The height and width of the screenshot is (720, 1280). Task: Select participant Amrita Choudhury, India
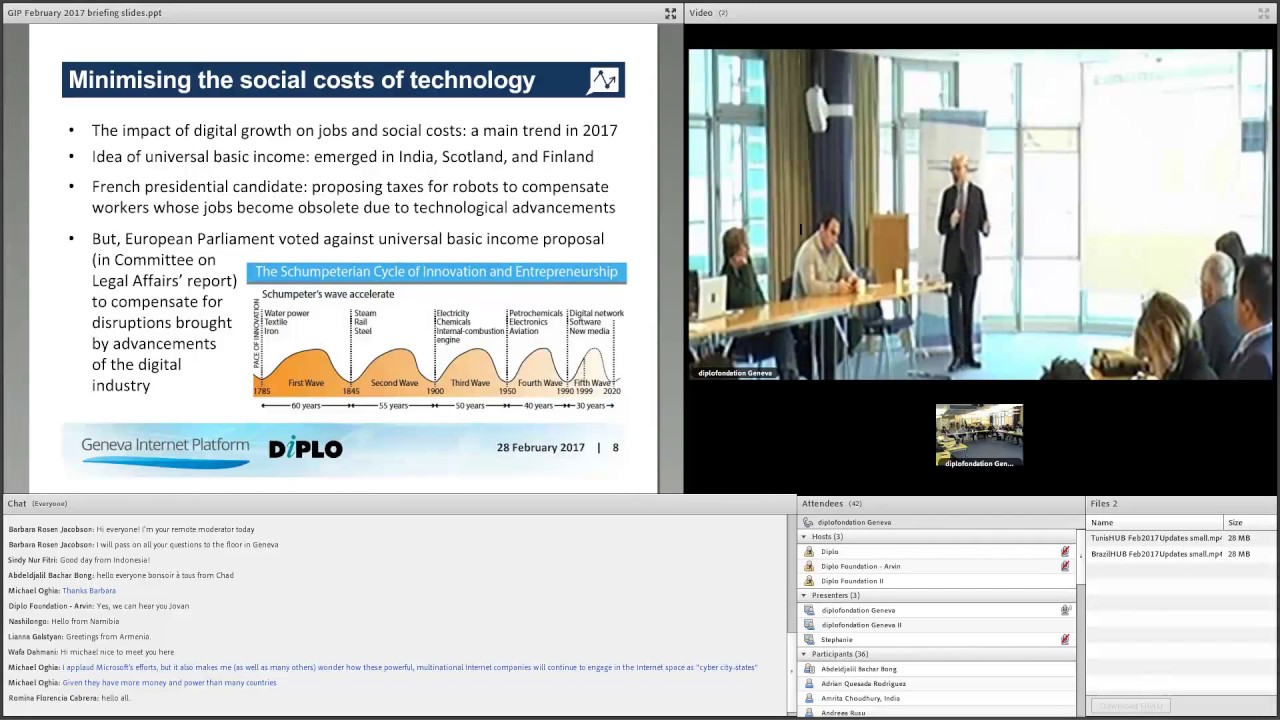(938, 698)
